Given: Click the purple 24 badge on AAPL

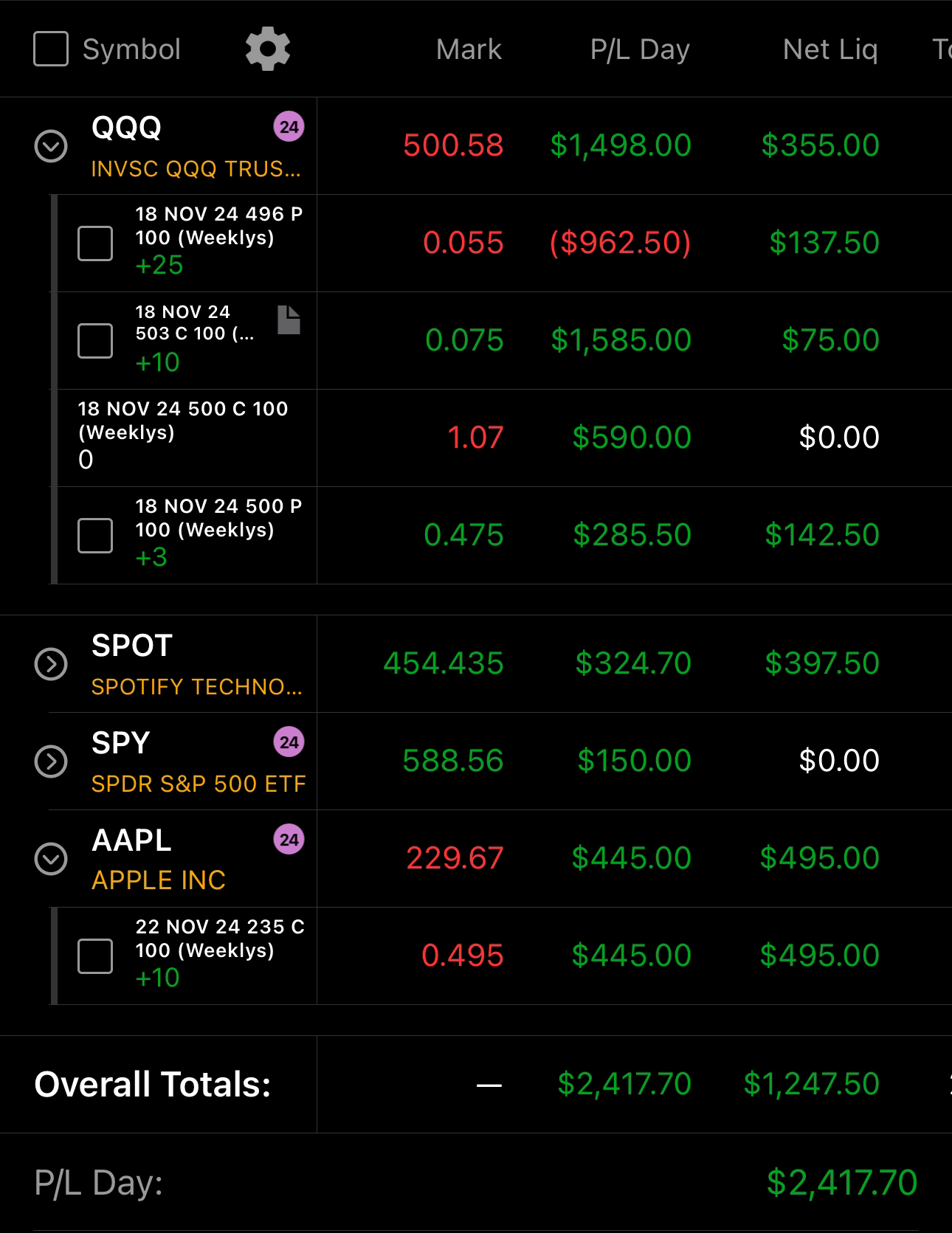Looking at the screenshot, I should [x=289, y=840].
